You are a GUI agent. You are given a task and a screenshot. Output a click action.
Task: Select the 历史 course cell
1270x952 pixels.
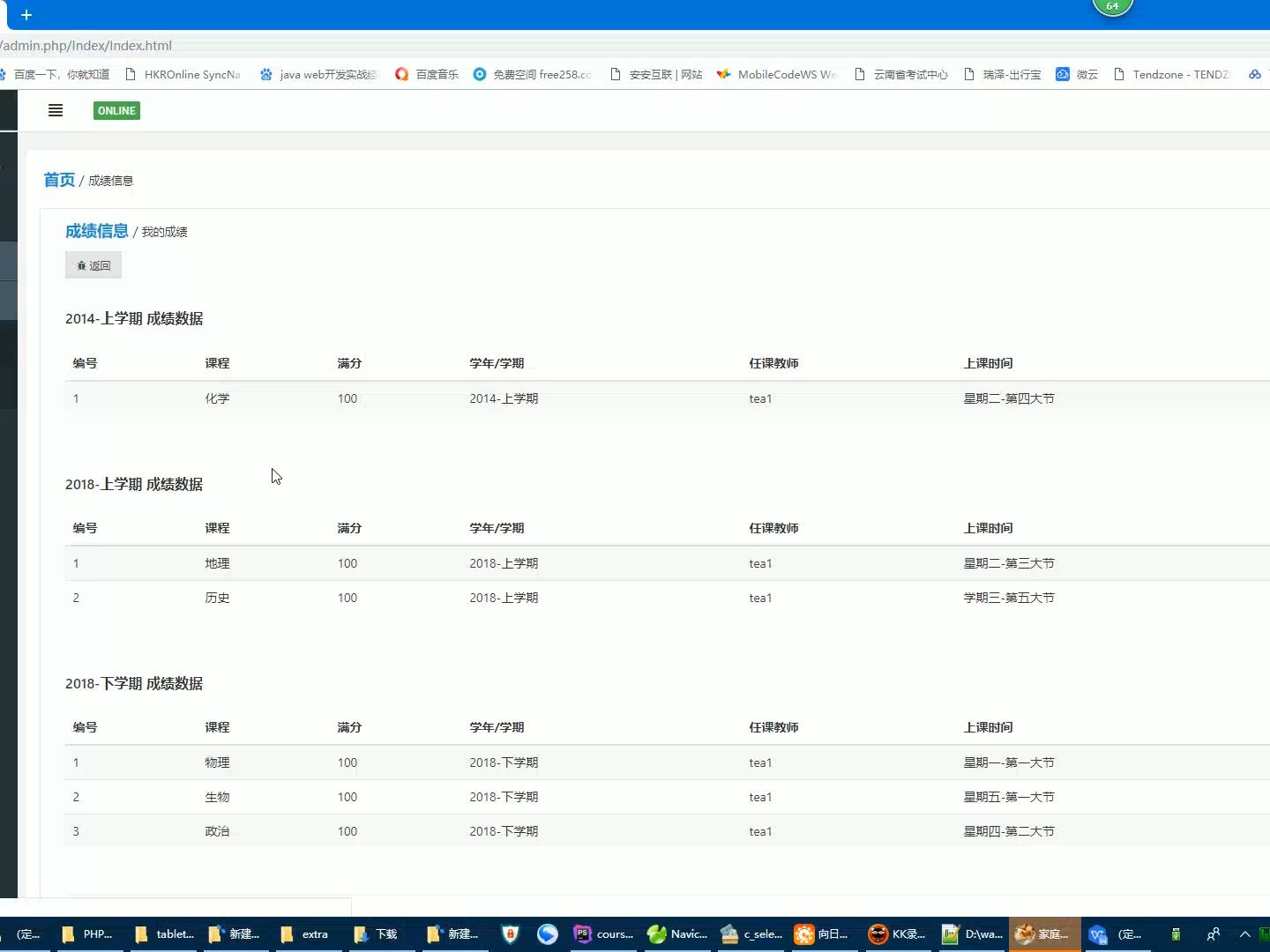pyautogui.click(x=217, y=598)
